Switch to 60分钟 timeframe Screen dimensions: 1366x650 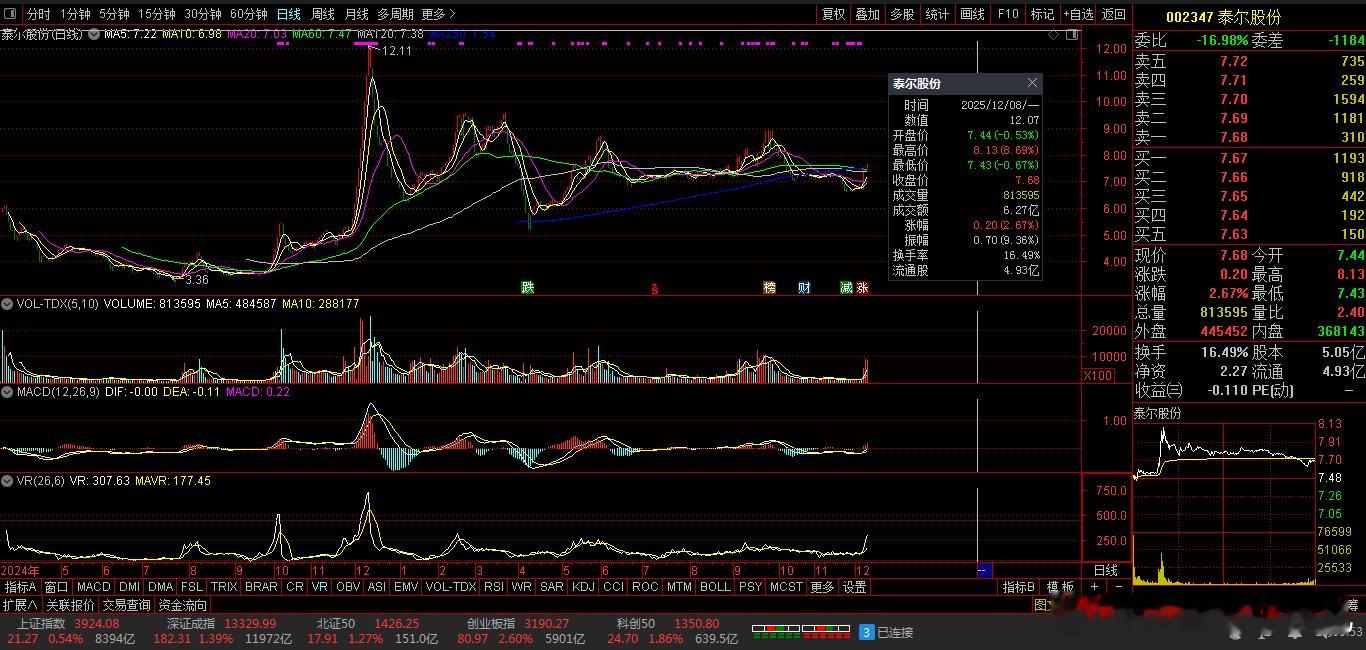coord(248,14)
